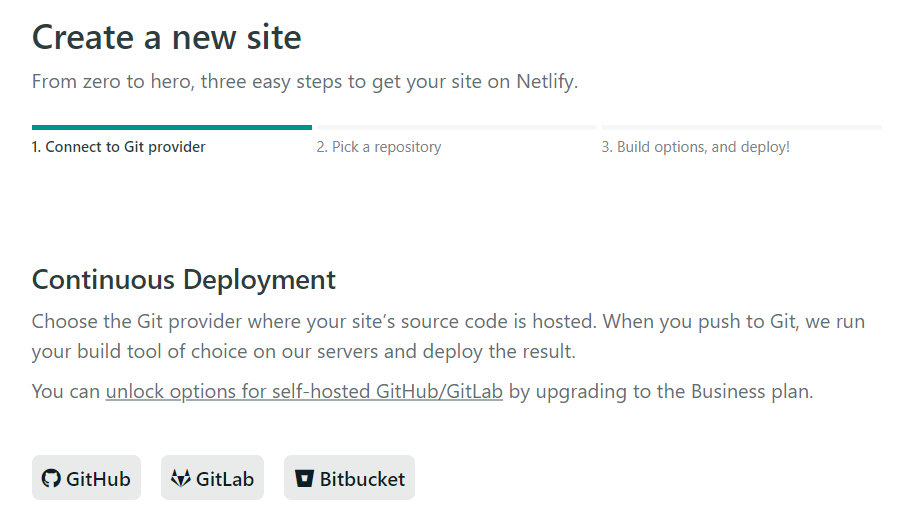Click the Bitbucket bucket logo icon
910x512 pixels.
point(304,478)
